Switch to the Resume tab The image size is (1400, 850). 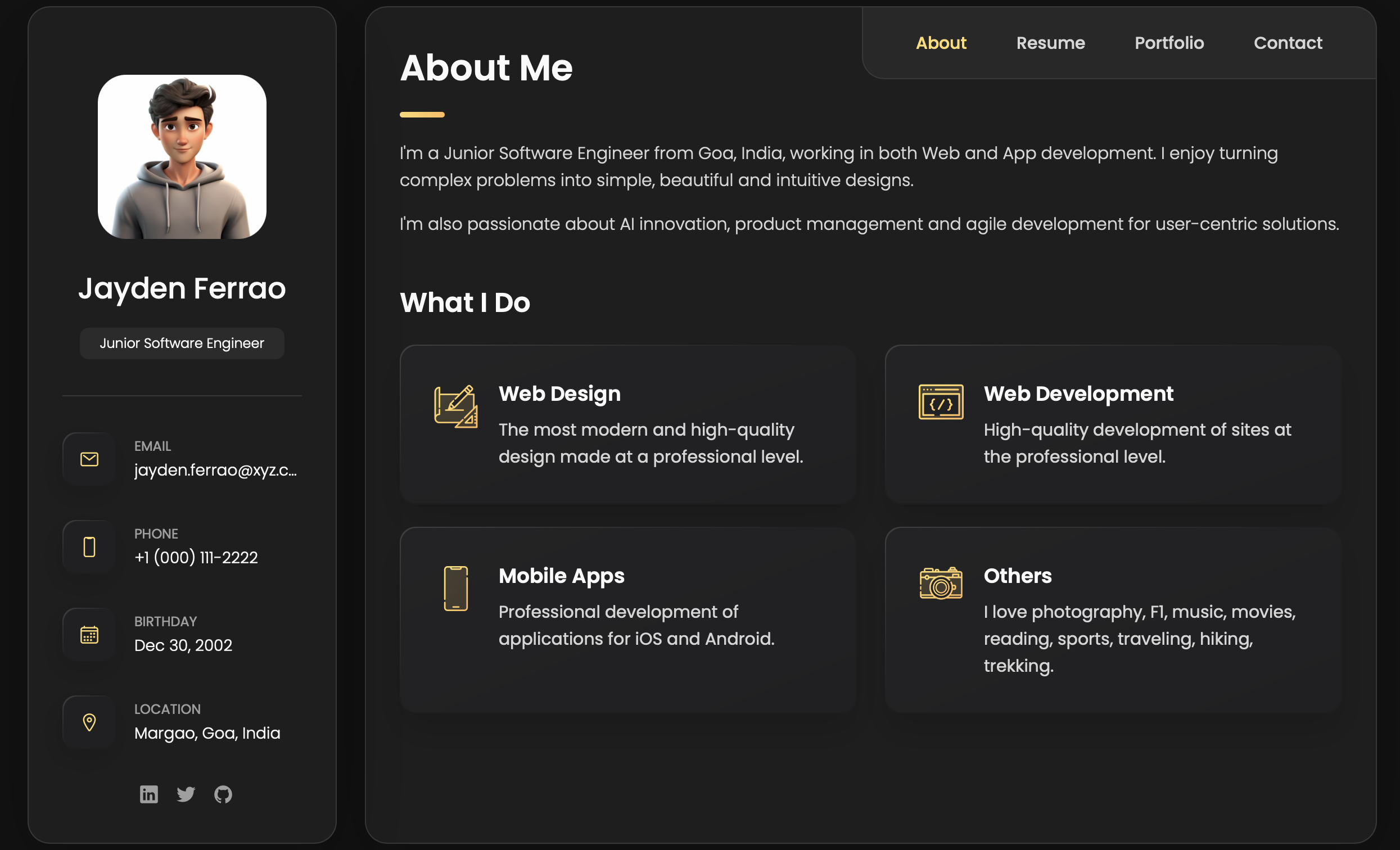(x=1050, y=43)
